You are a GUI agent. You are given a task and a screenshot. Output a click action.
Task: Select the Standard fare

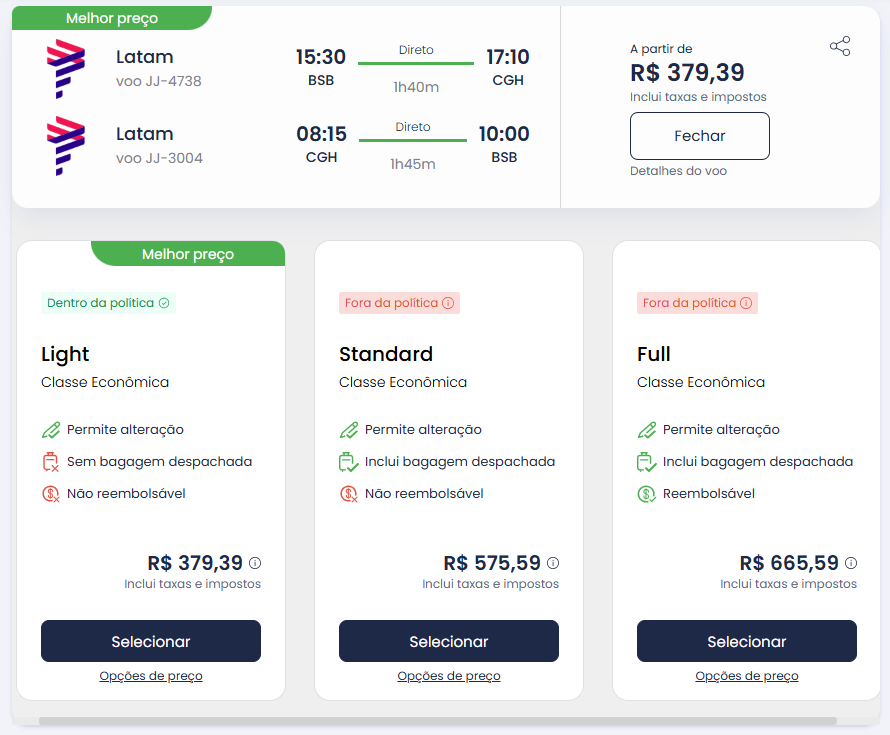tap(449, 641)
